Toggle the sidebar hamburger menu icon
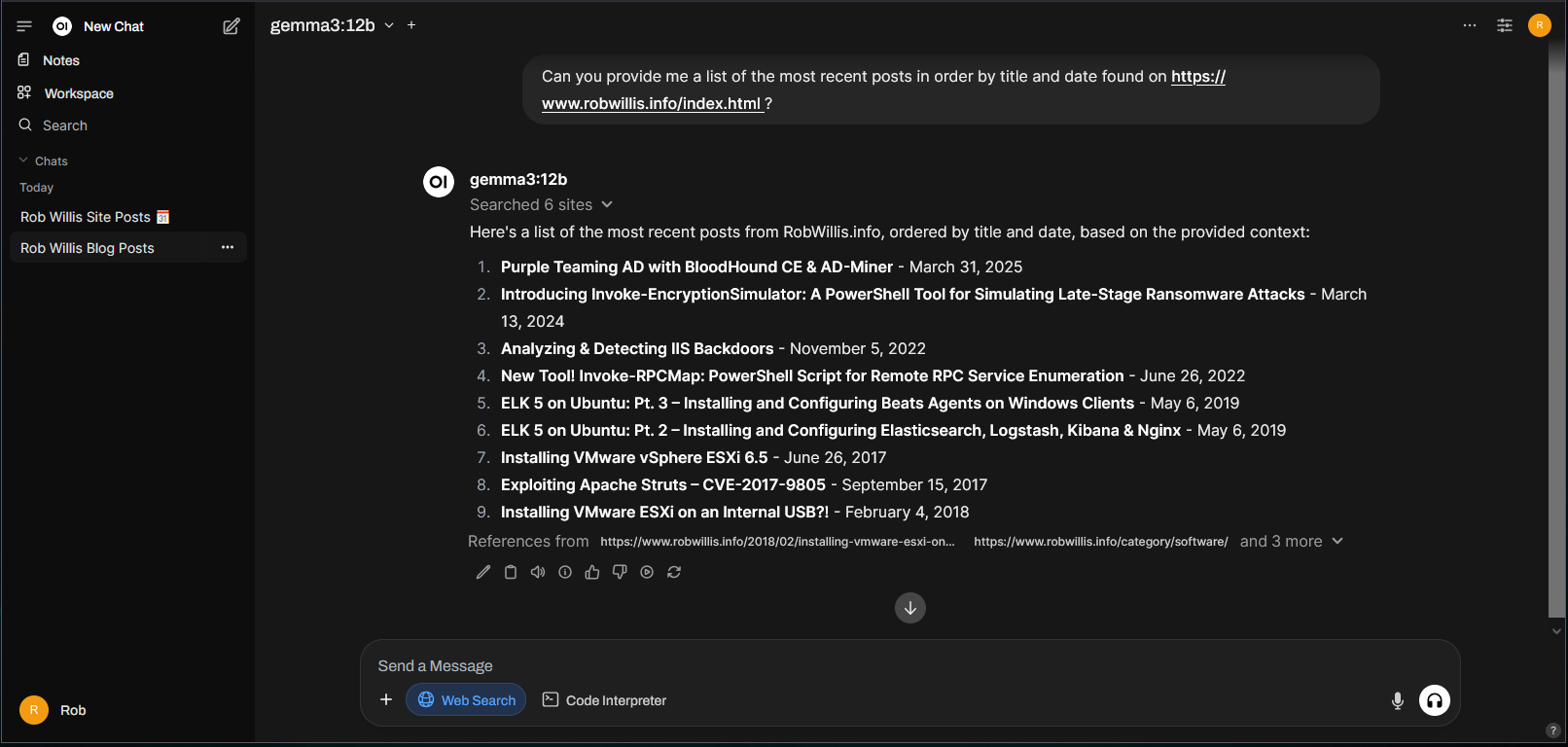Screen dimensions: 1568x747 (24, 26)
